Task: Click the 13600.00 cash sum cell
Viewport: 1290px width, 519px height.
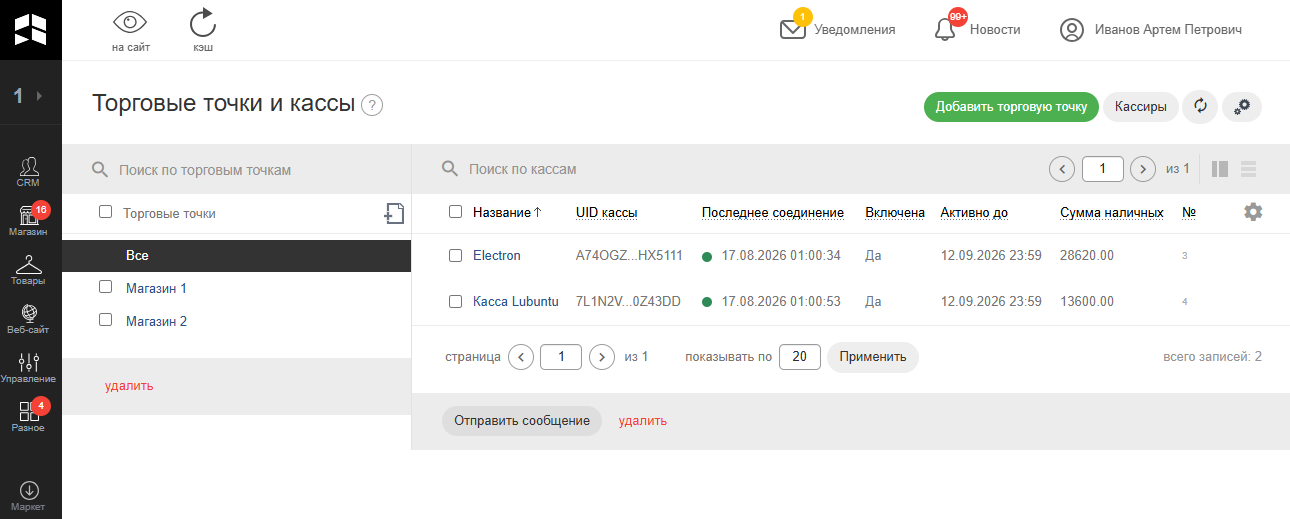Action: [x=1087, y=301]
